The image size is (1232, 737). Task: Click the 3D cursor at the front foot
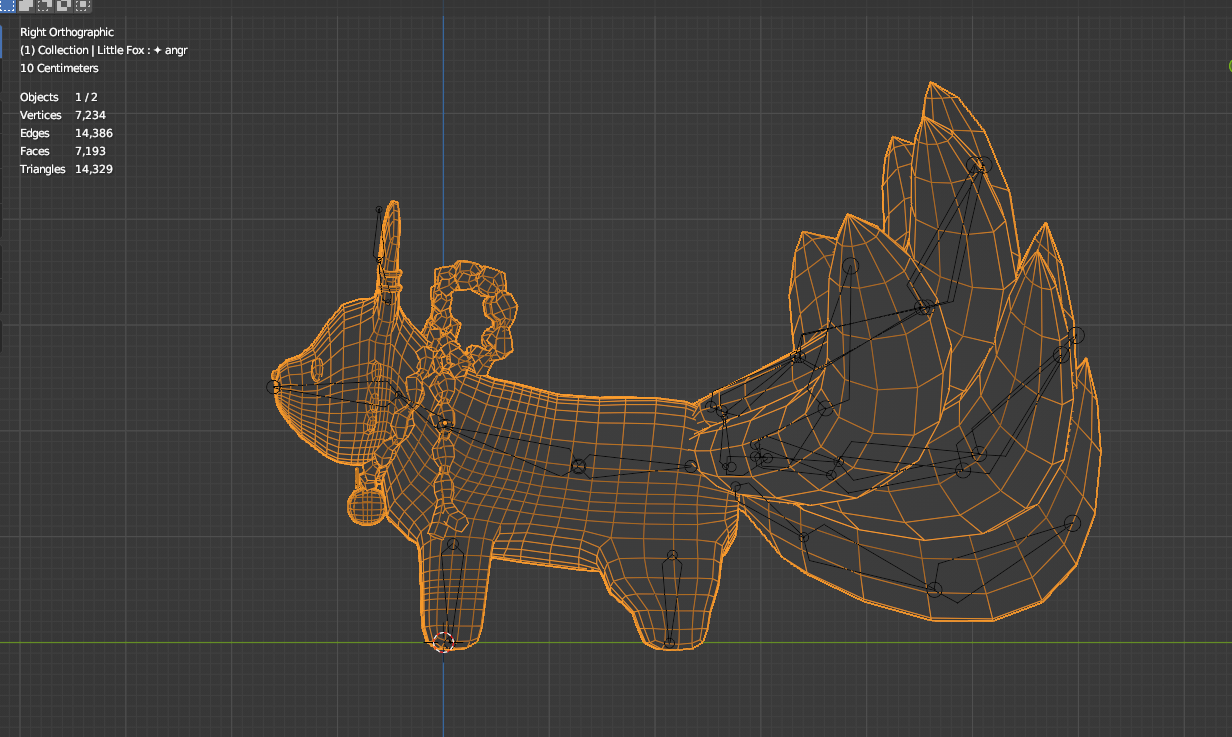[444, 641]
